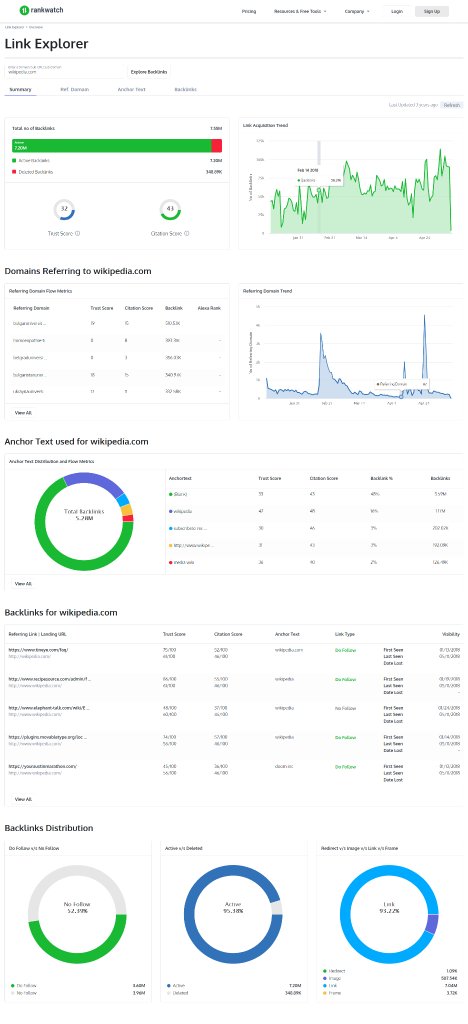Click the red Deleted Backlinks legend dot

tap(14, 172)
